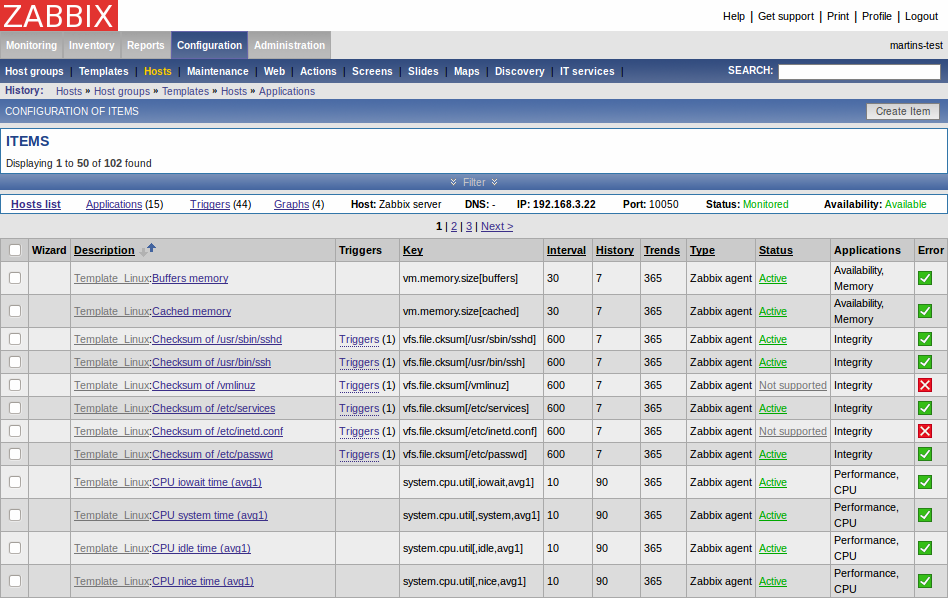Click green error status icon for Buffers memory
This screenshot has width=948, height=598.
[x=924, y=278]
